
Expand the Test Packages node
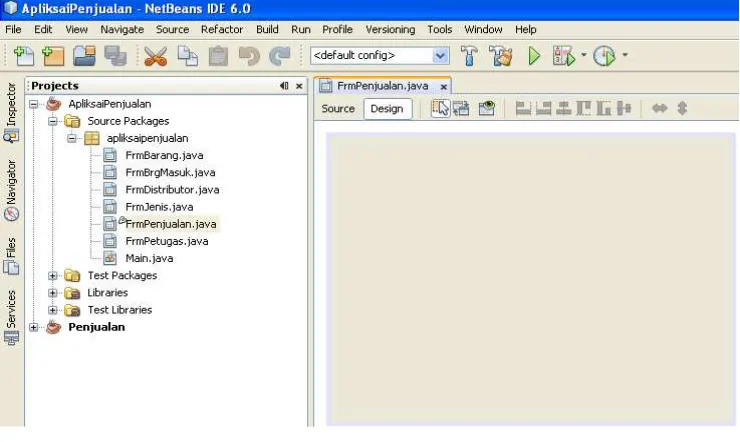[x=53, y=276]
